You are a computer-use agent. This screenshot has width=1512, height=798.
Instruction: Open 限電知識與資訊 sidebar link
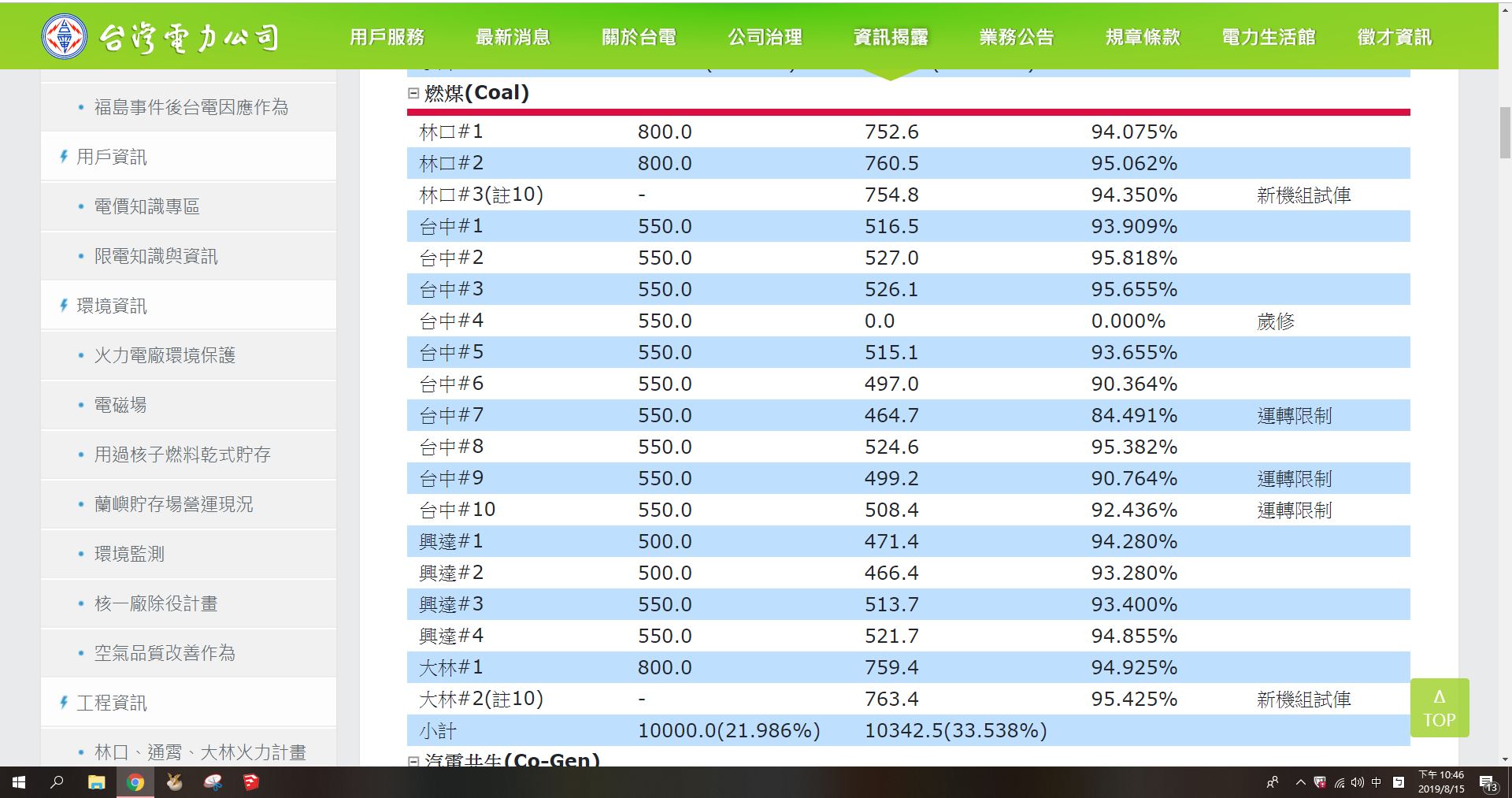pyautogui.click(x=156, y=256)
